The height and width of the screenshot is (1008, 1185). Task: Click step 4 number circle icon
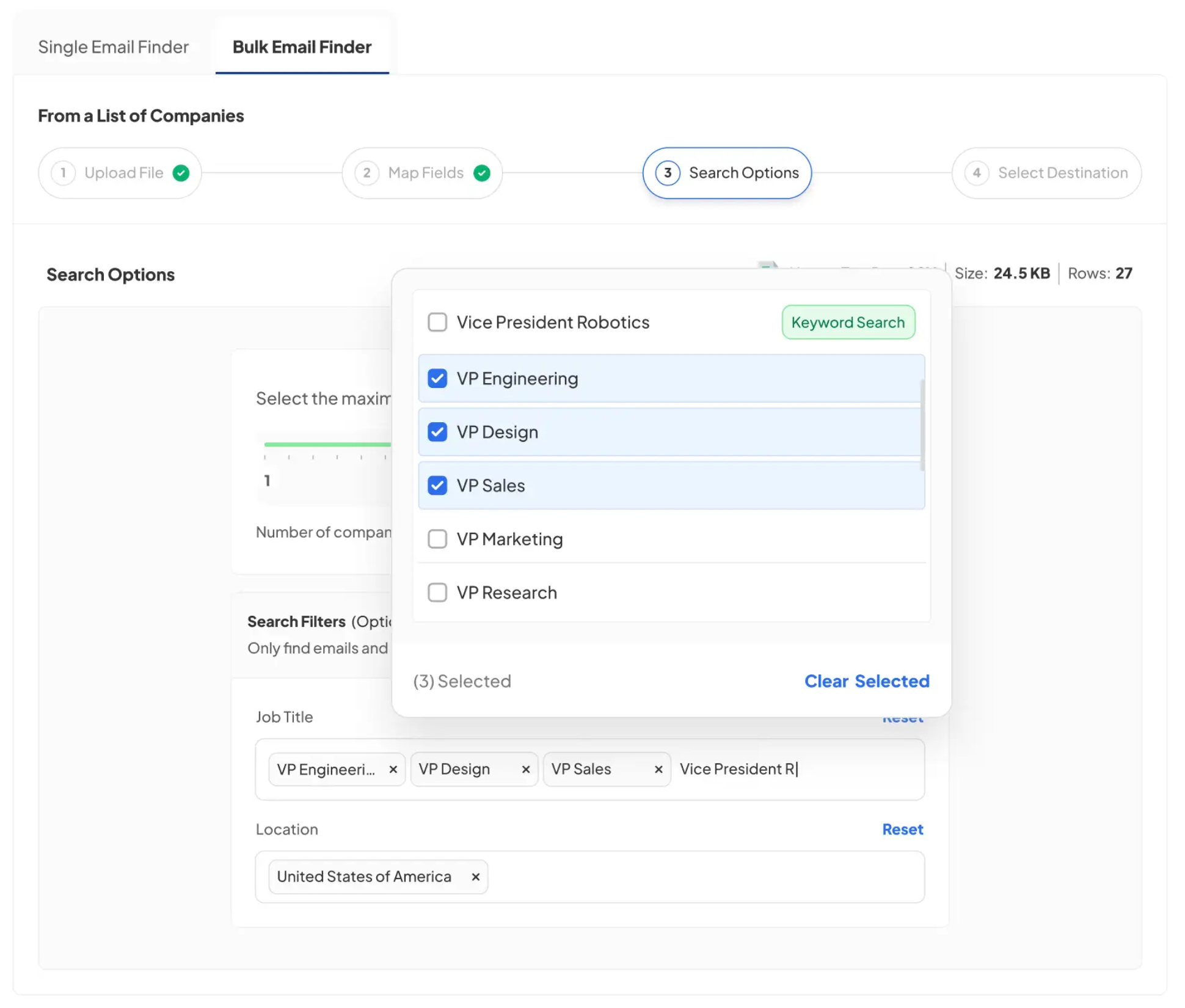coord(976,173)
